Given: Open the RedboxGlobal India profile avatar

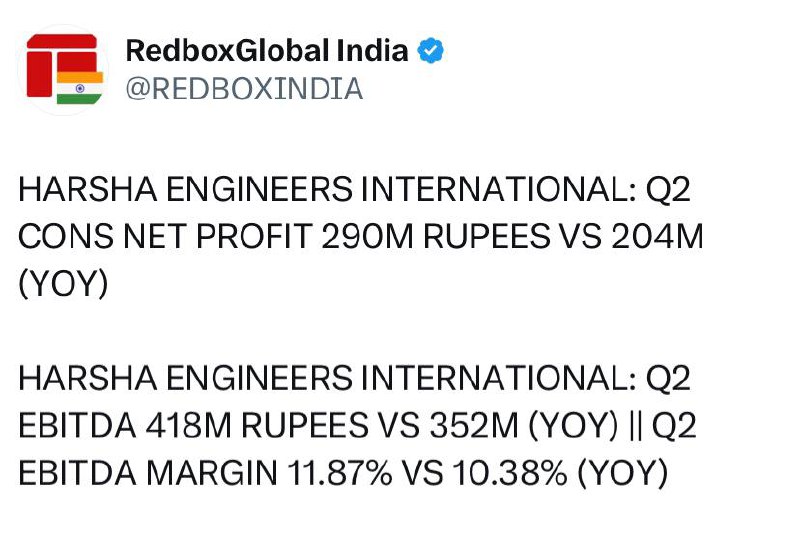Looking at the screenshot, I should pyautogui.click(x=63, y=70).
